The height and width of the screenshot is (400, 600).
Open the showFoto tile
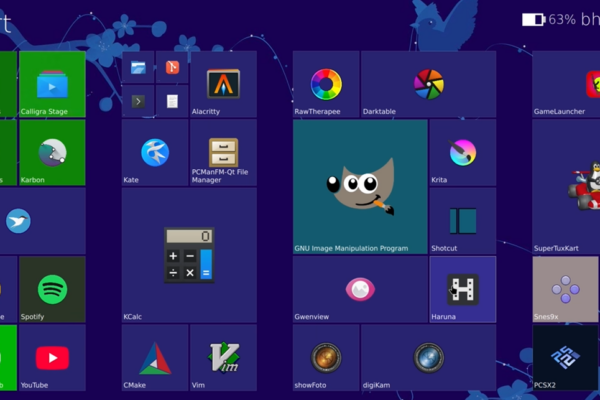tap(326, 357)
